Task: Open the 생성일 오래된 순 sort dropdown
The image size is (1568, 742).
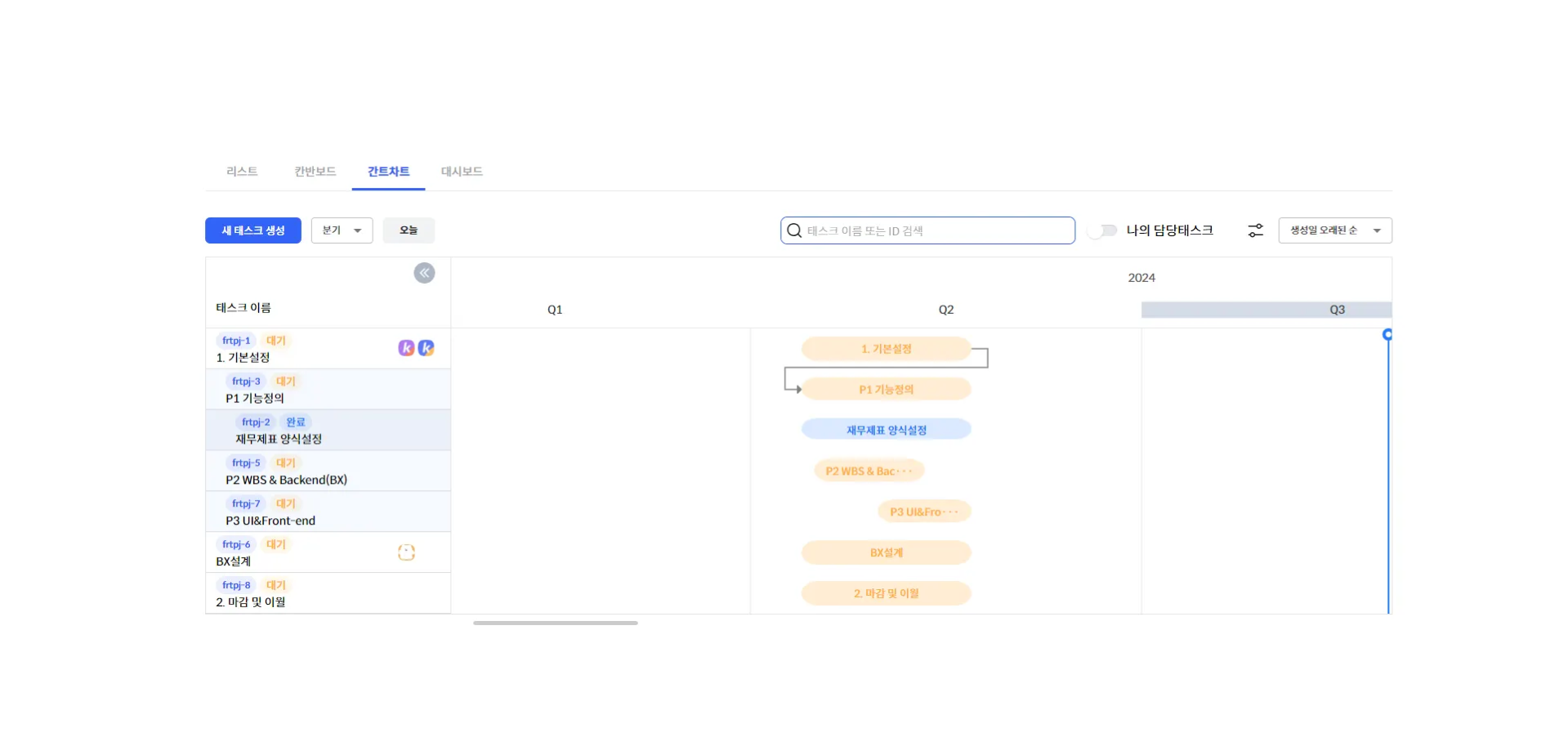Action: point(1334,230)
